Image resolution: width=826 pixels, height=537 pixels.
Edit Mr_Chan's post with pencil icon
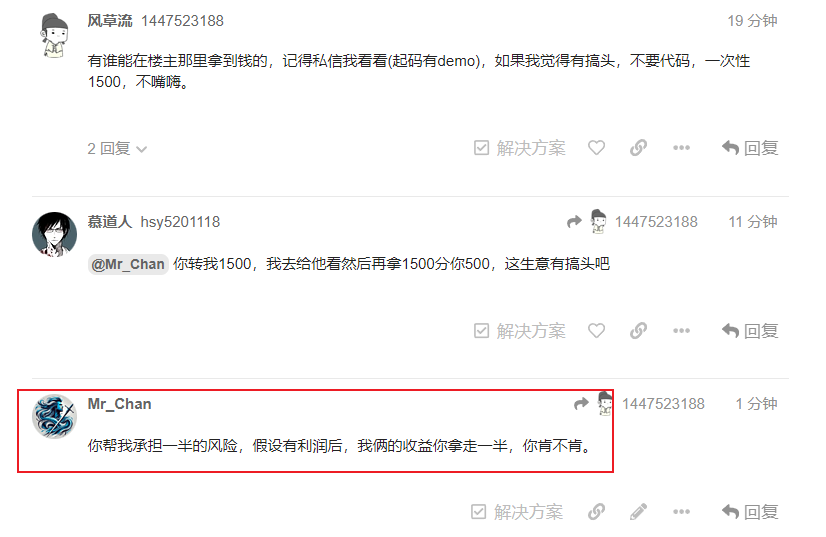coord(638,512)
